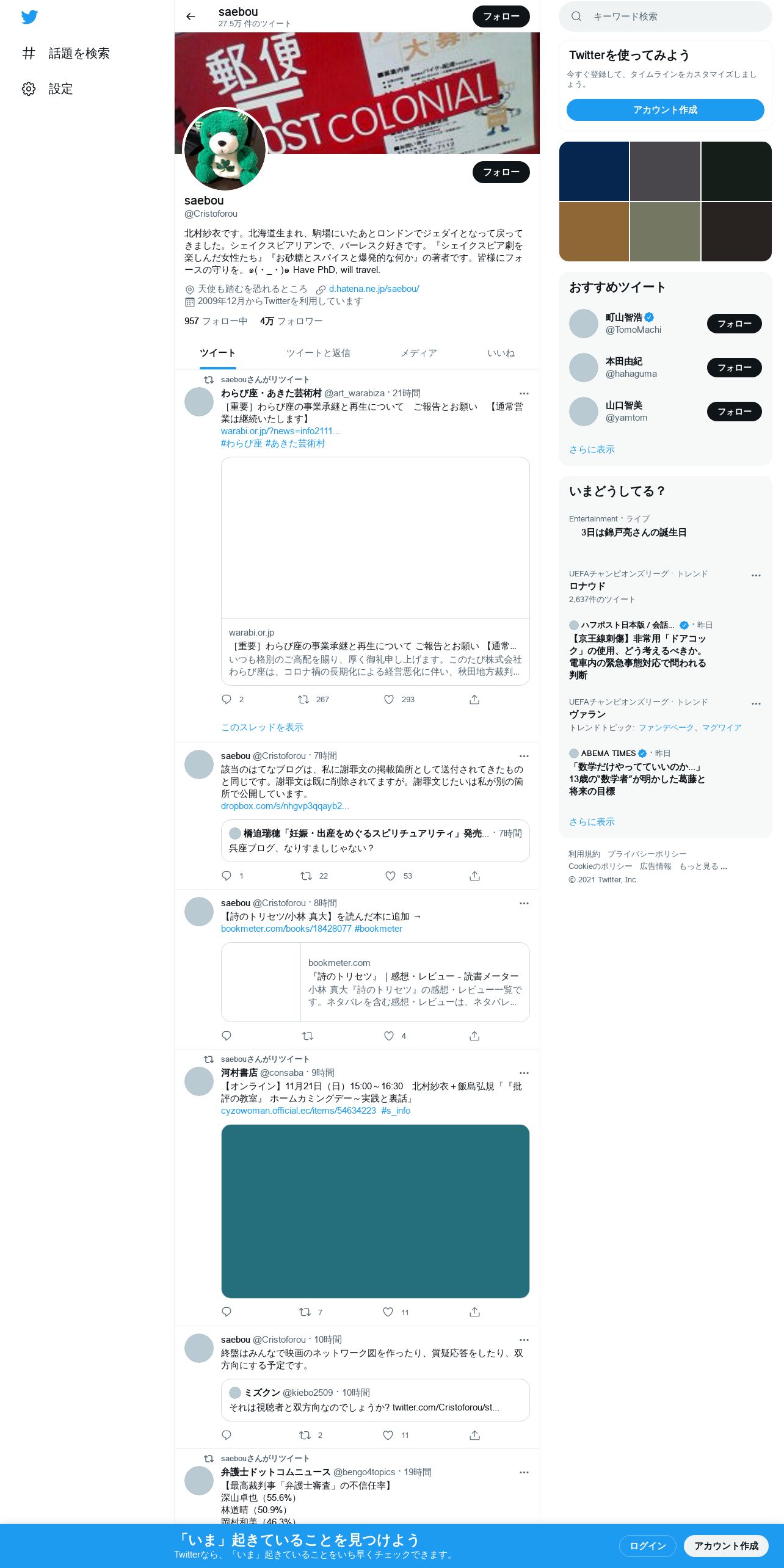This screenshot has height=1568, width=784.
Task: Reply to the 謝罪文 tweet with 1 reply
Action: [x=227, y=876]
